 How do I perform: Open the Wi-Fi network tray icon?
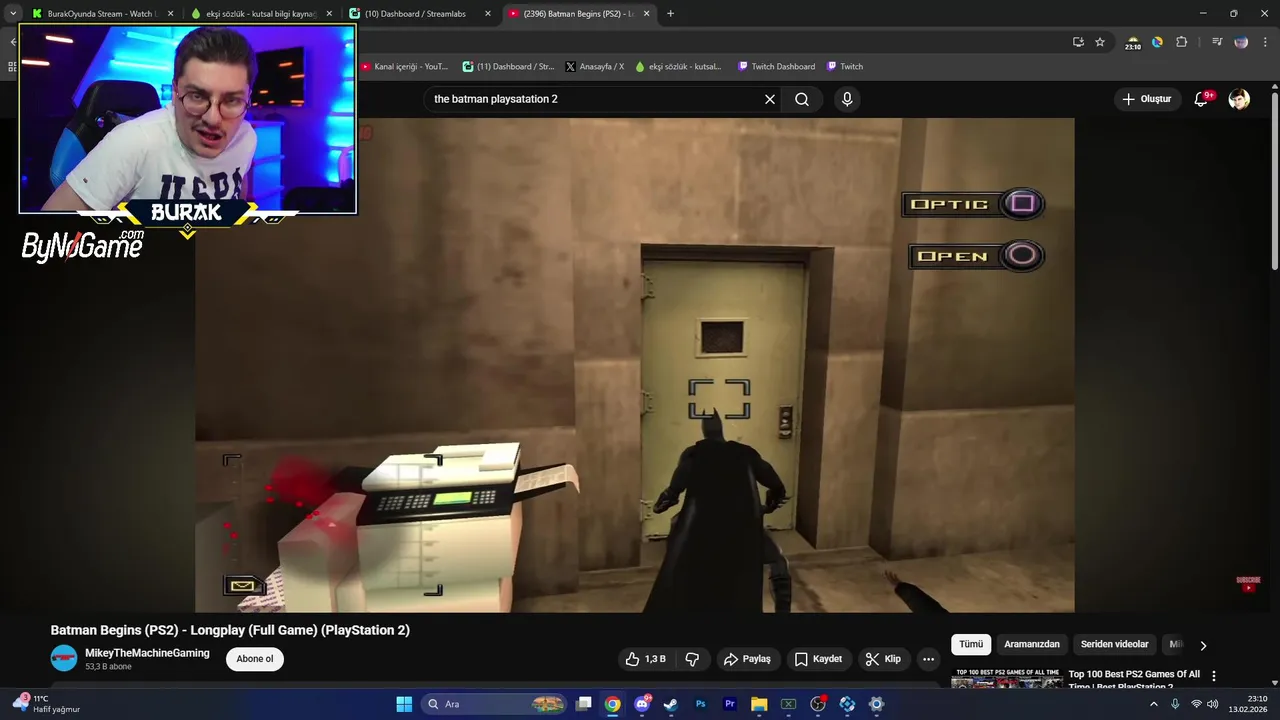[x=1196, y=704]
